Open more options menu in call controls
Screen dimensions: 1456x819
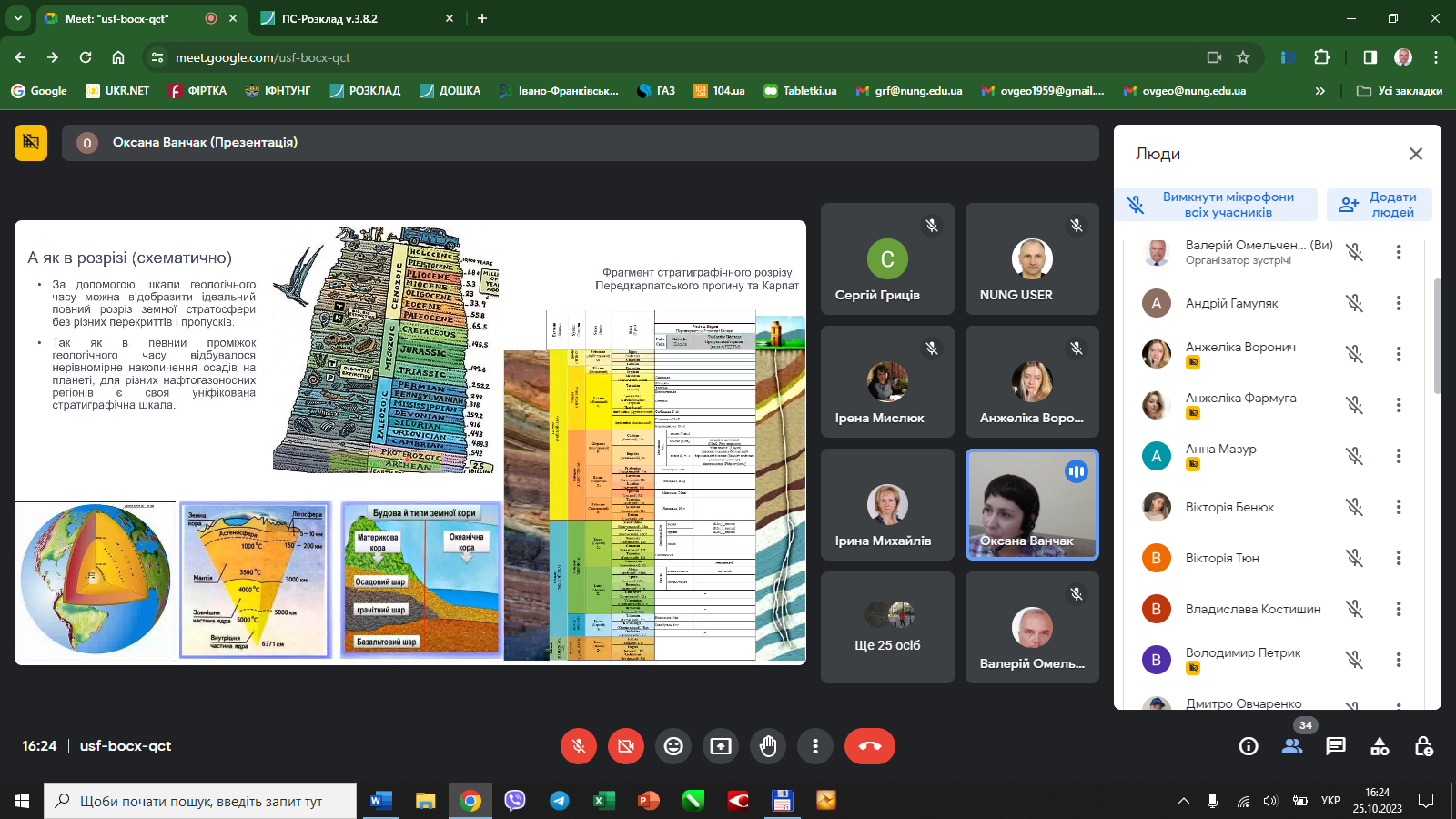(x=815, y=746)
